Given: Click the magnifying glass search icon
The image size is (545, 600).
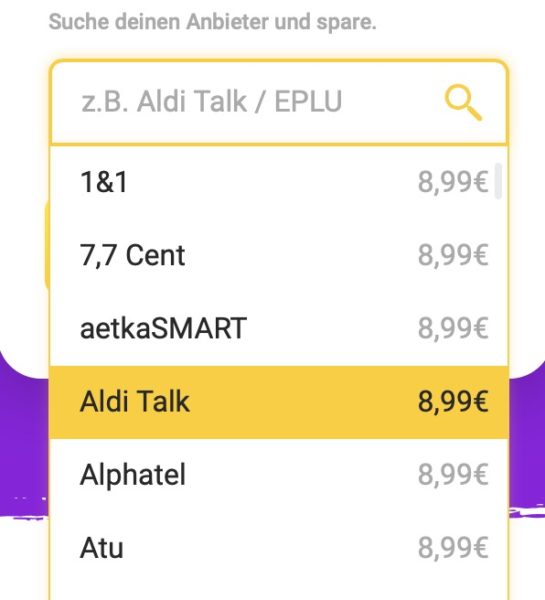Looking at the screenshot, I should (463, 103).
